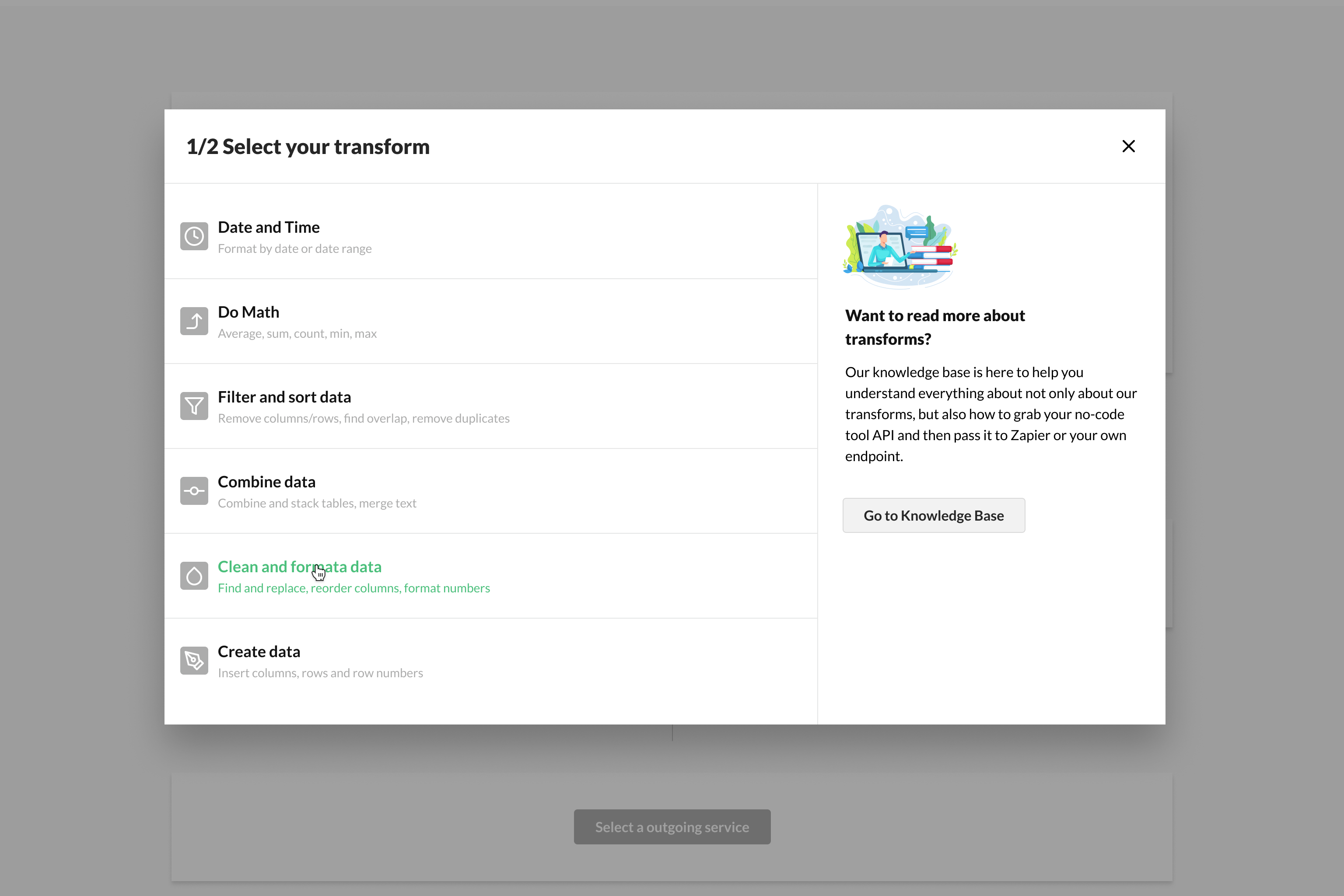Click 'Format by date or date range' description

click(294, 248)
